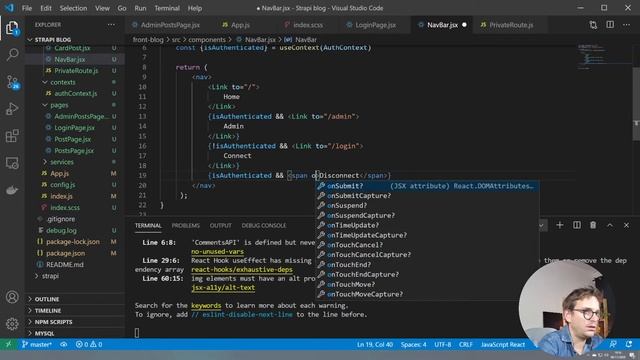Click the notifications bell in status bar
The image size is (640, 360).
[x=629, y=344]
